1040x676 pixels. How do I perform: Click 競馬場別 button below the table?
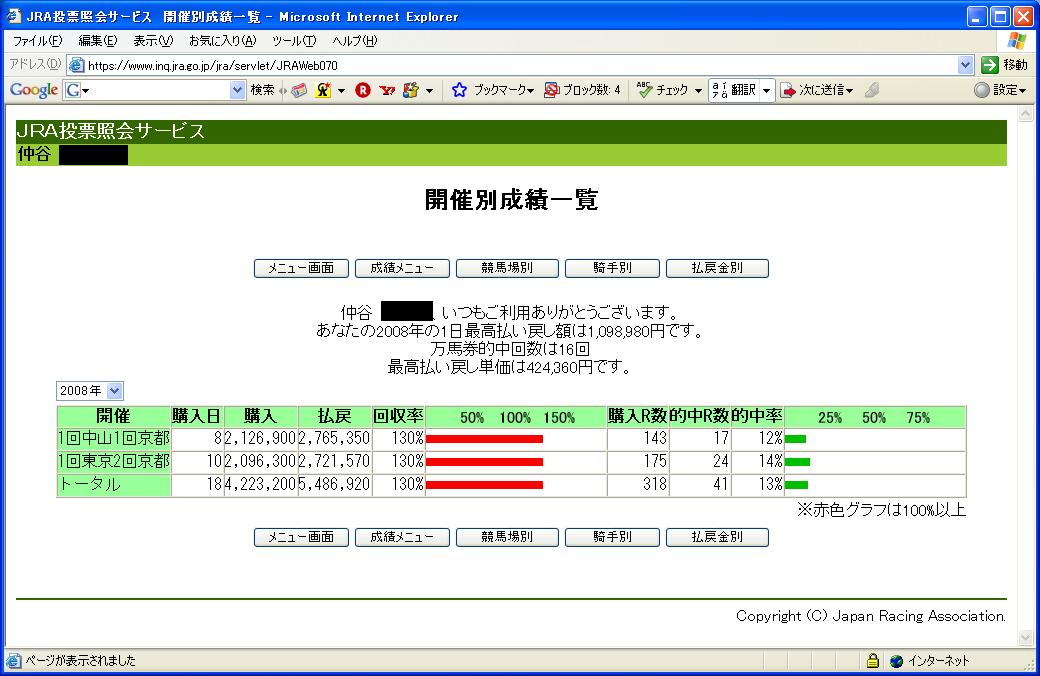click(x=507, y=537)
